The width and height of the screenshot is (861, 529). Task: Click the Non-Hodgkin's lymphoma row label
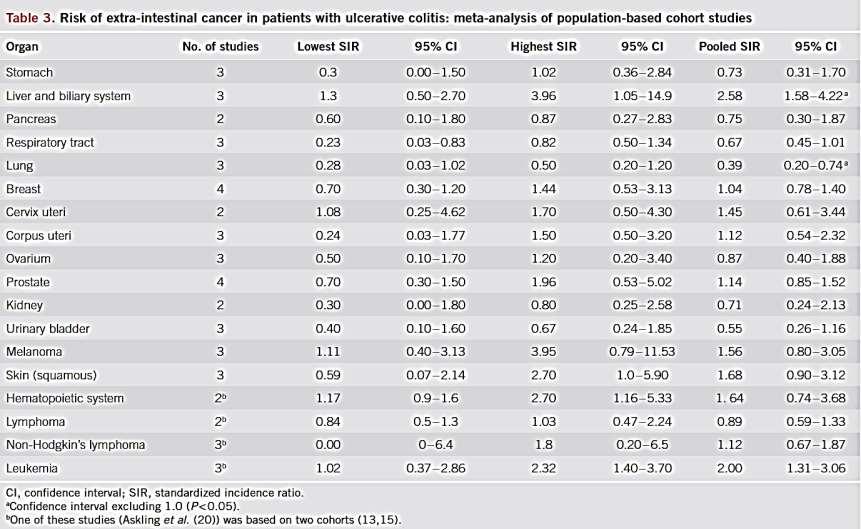click(75, 445)
